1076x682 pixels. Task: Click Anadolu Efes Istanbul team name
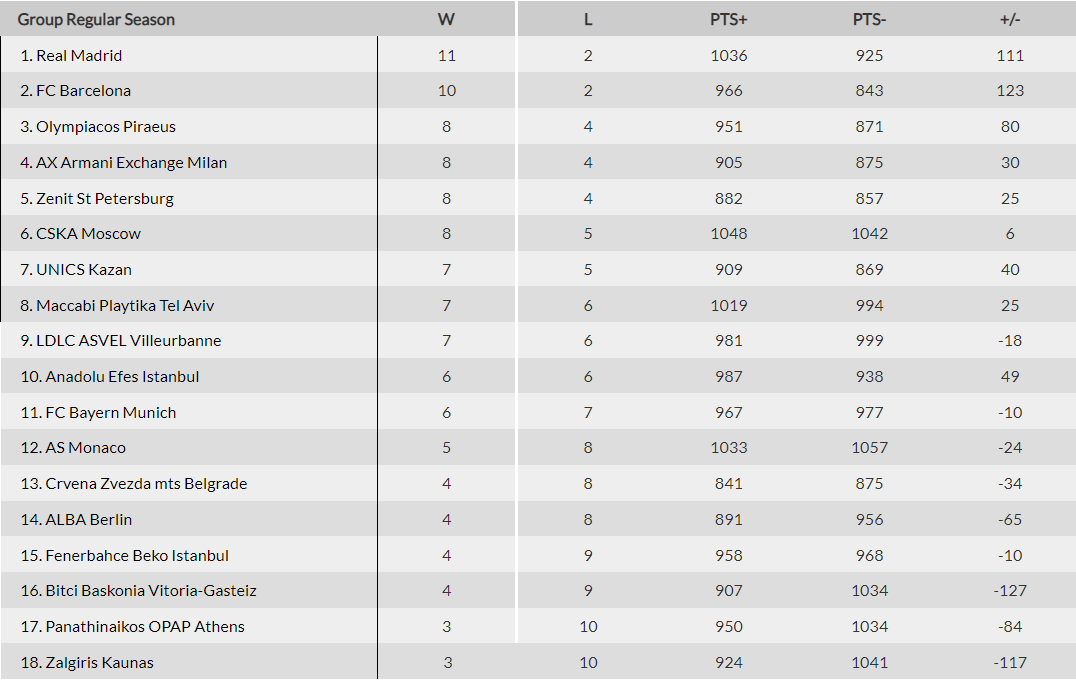(x=122, y=377)
